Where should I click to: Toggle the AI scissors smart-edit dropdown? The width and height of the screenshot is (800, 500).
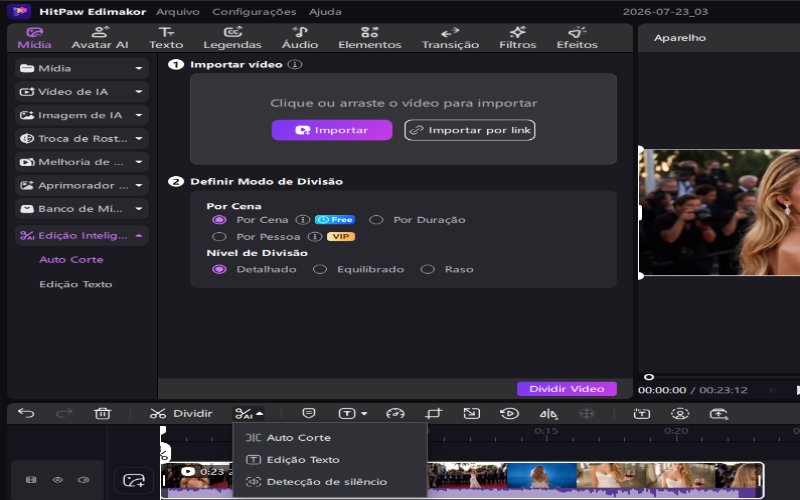(x=249, y=414)
